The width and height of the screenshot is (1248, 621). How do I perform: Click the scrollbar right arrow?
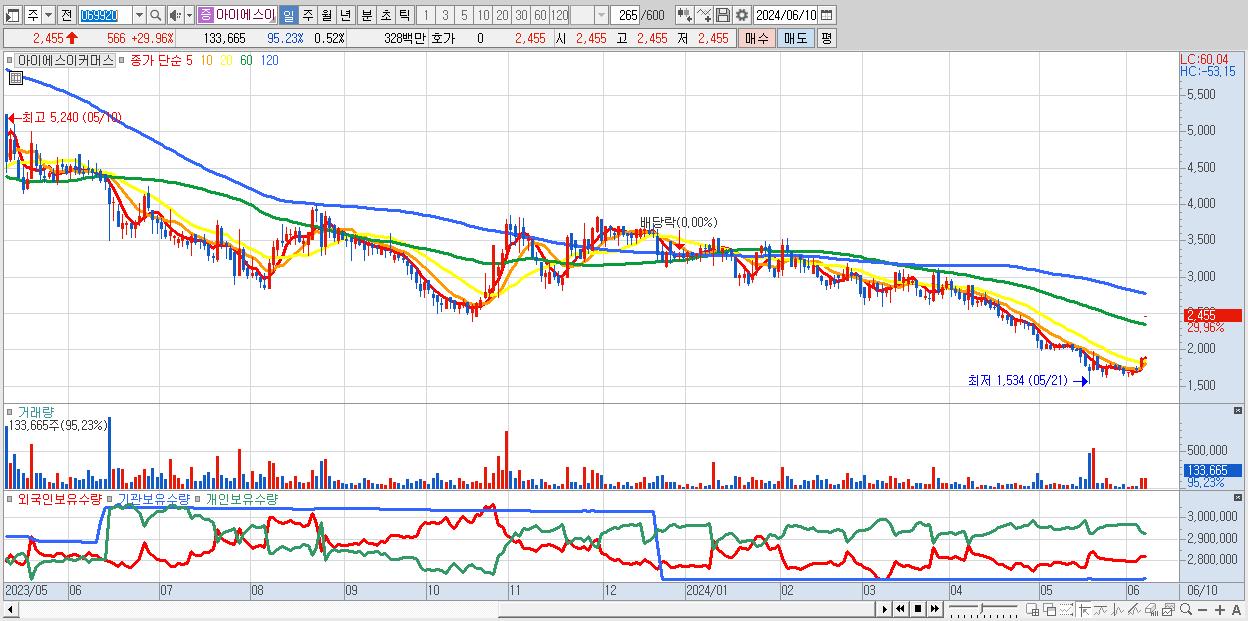pos(884,609)
